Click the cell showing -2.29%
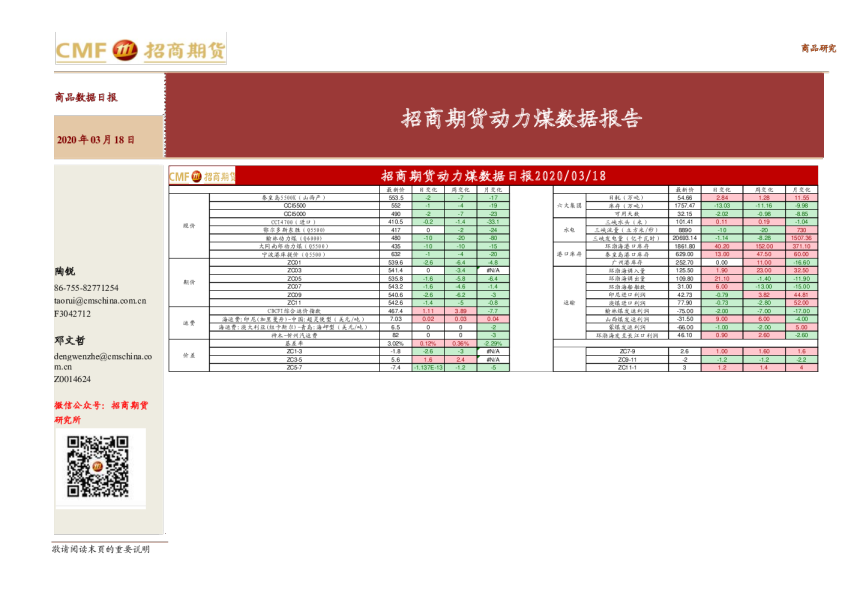Viewport: 842px width, 595px height. click(493, 343)
